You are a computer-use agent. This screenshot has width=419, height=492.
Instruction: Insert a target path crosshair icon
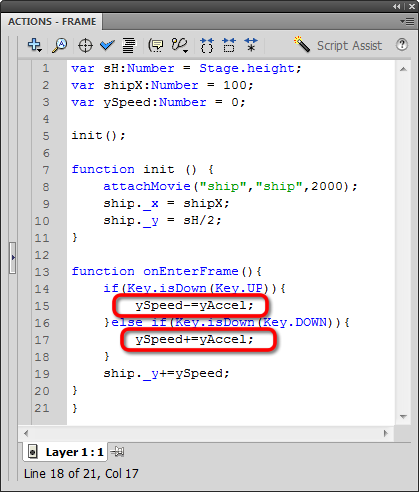coord(85,45)
